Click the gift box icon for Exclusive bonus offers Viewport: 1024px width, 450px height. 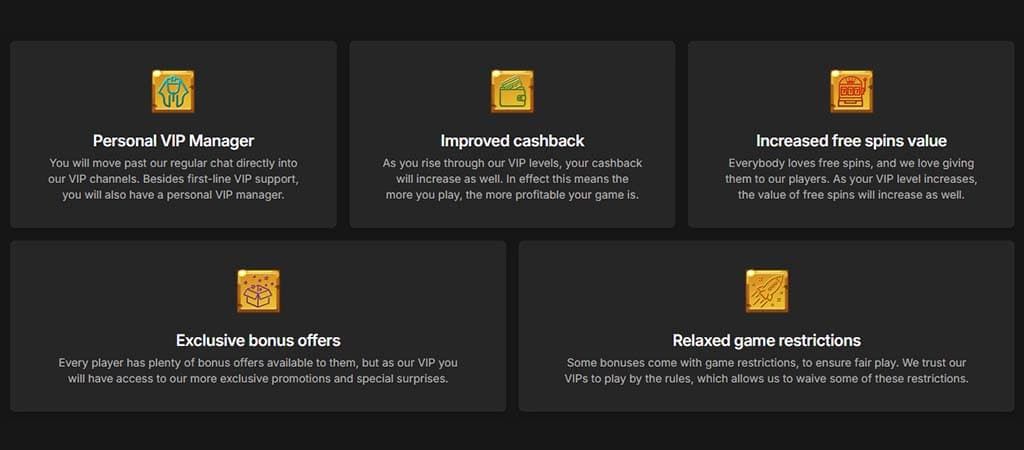point(258,291)
